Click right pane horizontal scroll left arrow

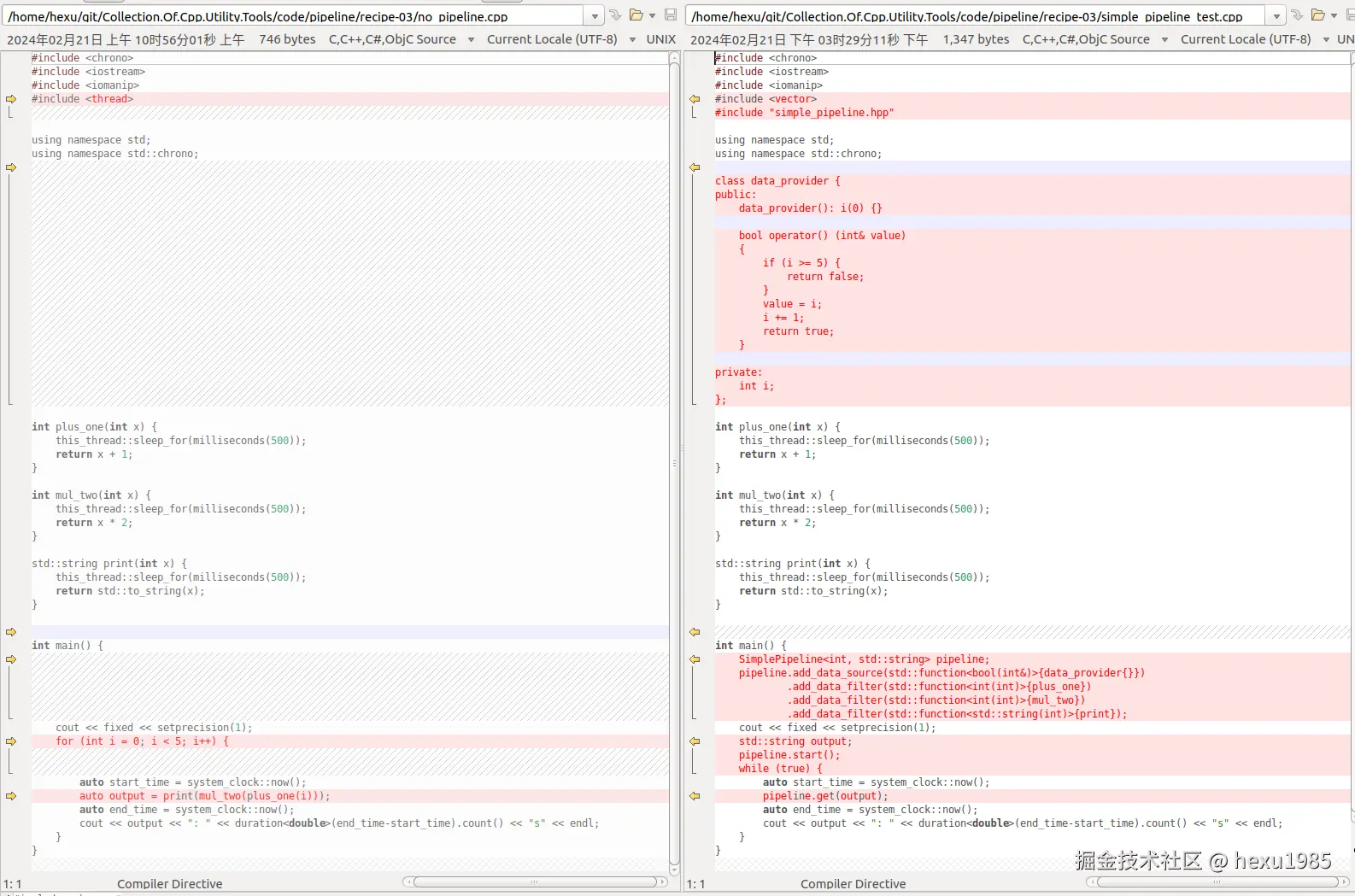tap(1091, 881)
